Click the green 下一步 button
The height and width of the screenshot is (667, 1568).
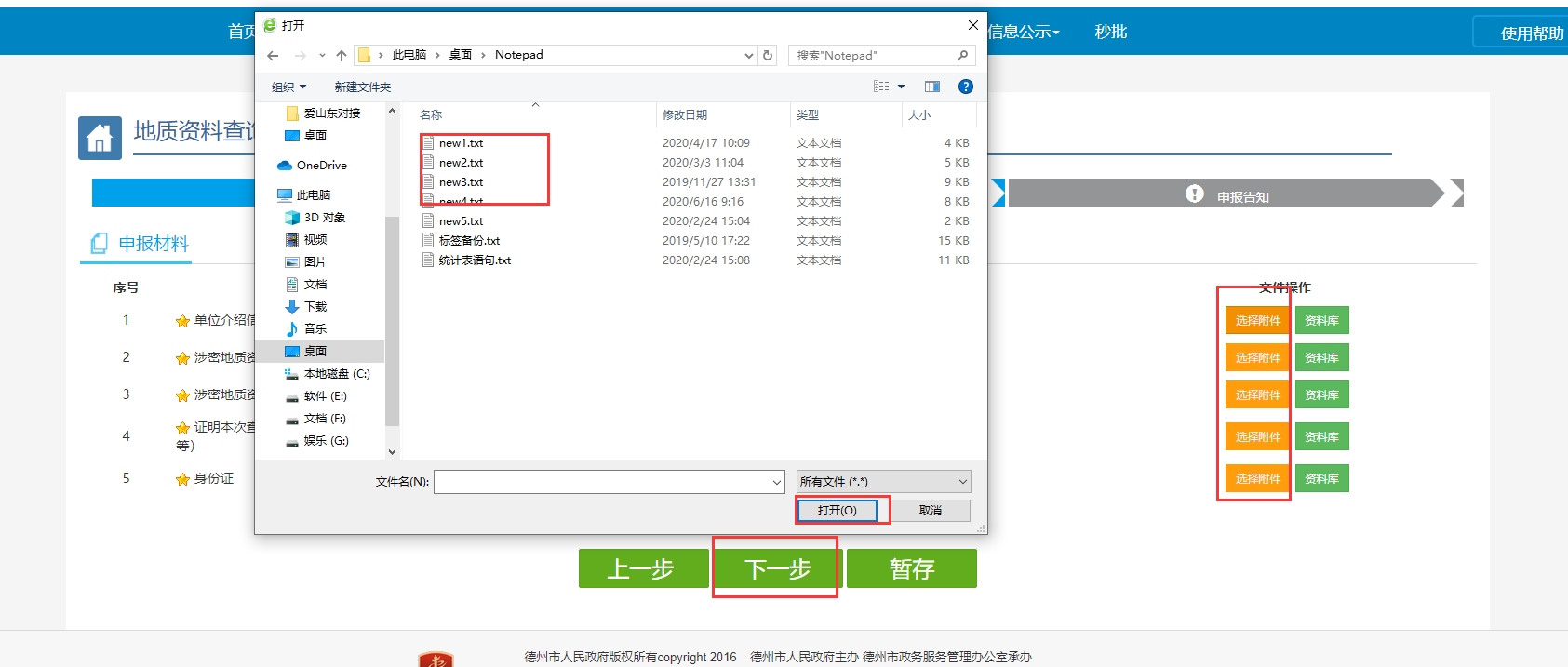[x=777, y=568]
